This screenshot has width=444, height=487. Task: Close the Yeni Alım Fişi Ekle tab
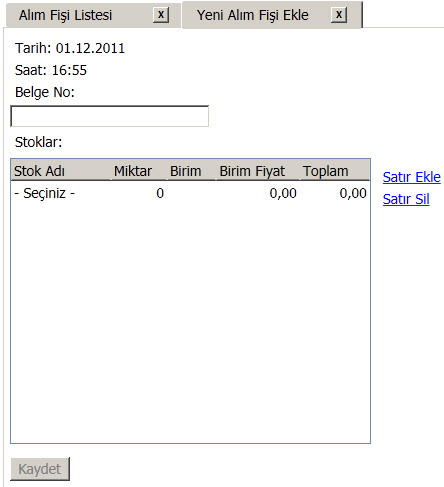pos(339,15)
